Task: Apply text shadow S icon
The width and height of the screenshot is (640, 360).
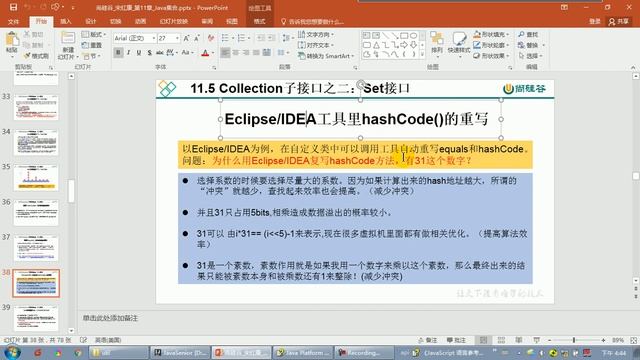Action: click(149, 52)
